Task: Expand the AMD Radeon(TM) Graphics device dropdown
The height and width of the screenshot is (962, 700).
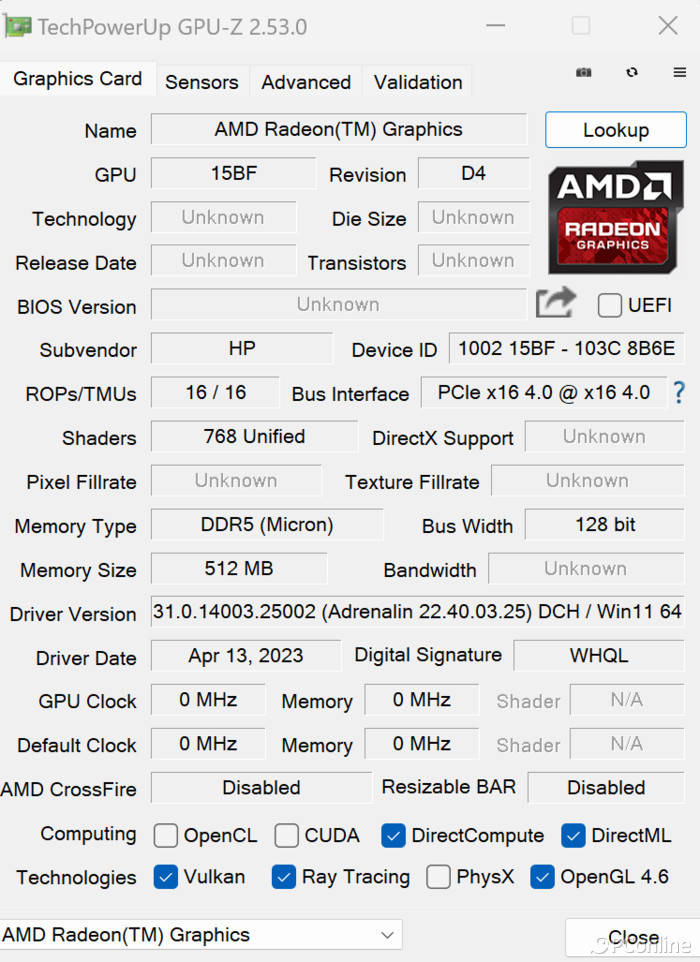Action: point(387,936)
